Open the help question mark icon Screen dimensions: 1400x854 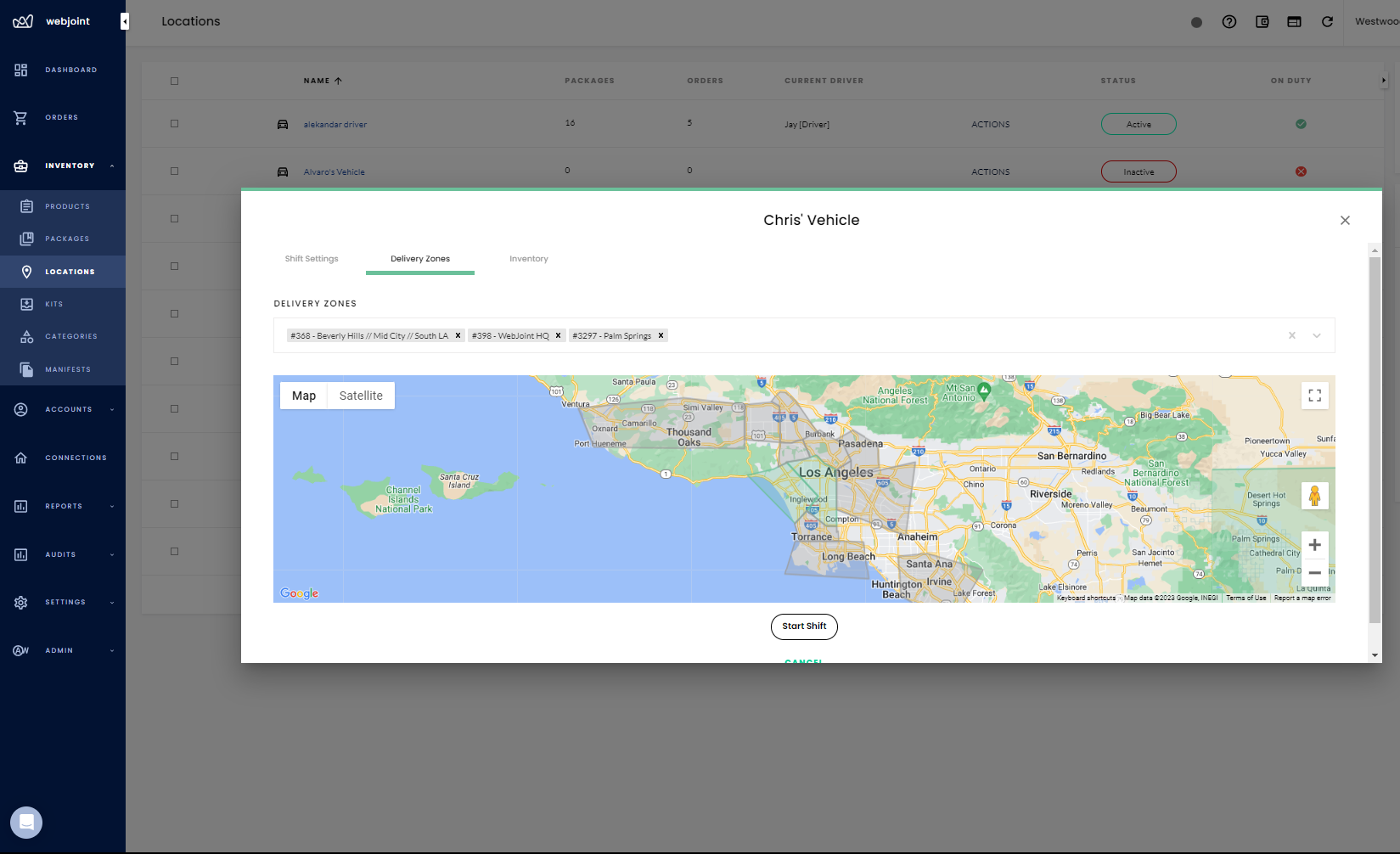coord(1229,22)
